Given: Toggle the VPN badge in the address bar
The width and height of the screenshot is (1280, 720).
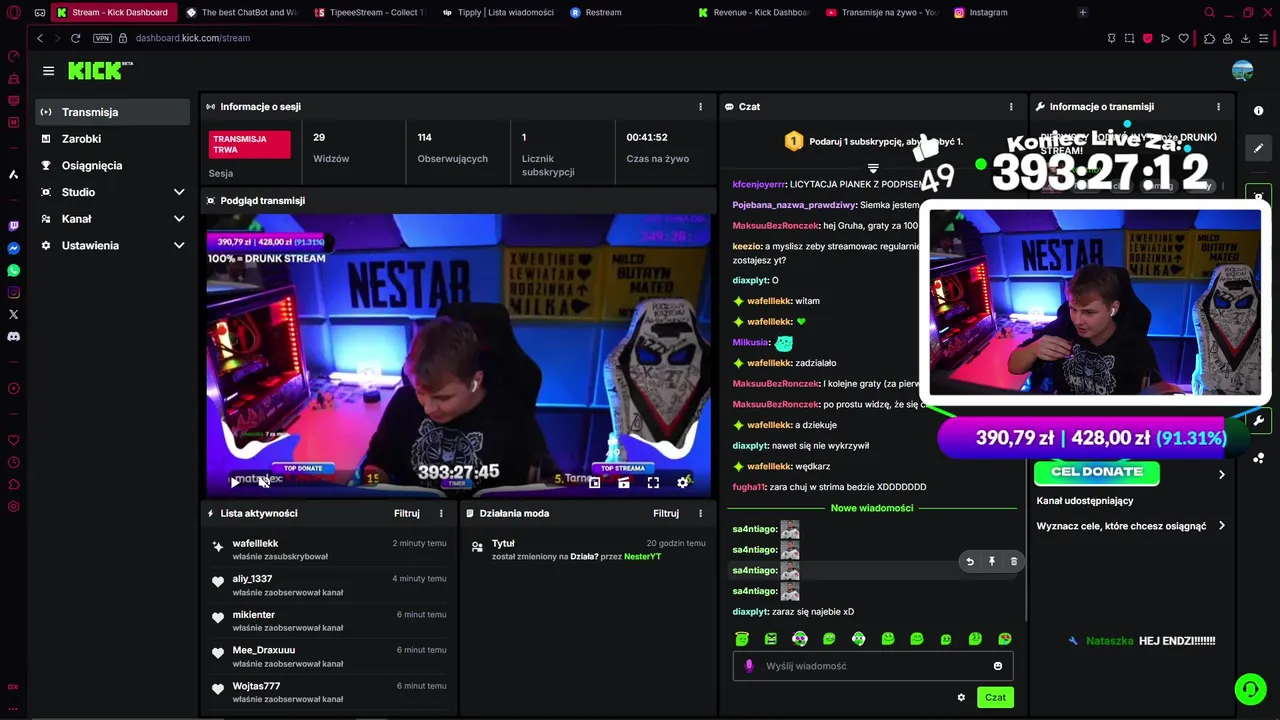Looking at the screenshot, I should click(x=102, y=38).
